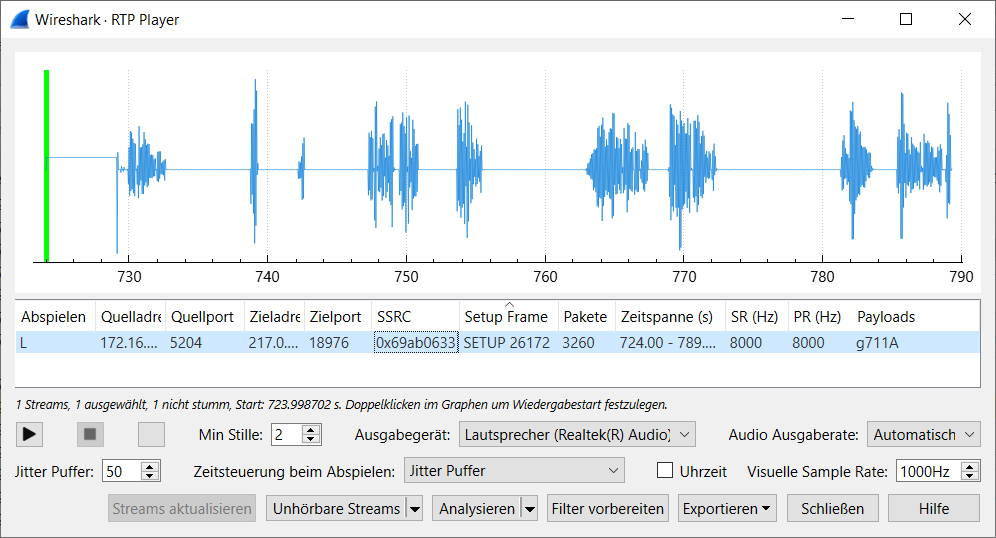Sort by the SR (Hz) column header
Image resolution: width=996 pixels, height=538 pixels.
pyautogui.click(x=756, y=316)
